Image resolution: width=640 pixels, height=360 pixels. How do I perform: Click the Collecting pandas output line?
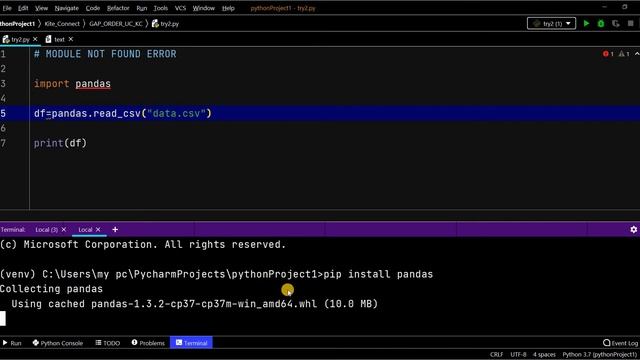pos(51,289)
